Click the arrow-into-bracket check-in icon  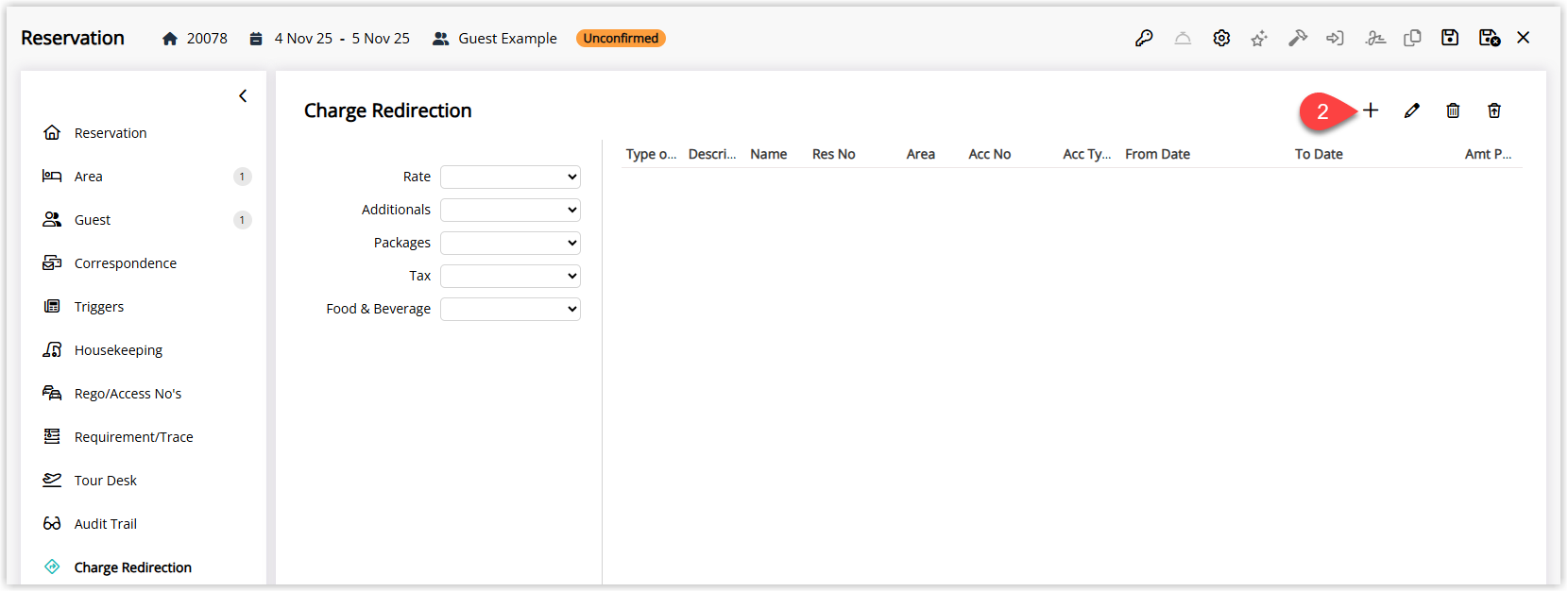tap(1335, 39)
